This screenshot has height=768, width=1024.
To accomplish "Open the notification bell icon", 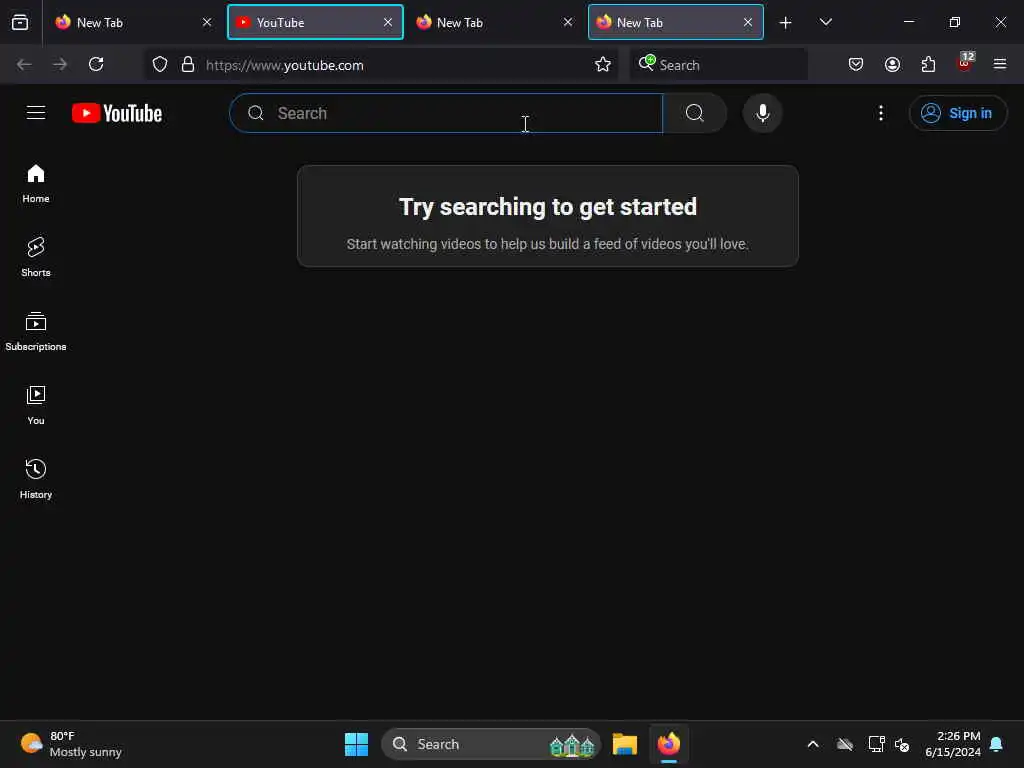I will click(997, 744).
